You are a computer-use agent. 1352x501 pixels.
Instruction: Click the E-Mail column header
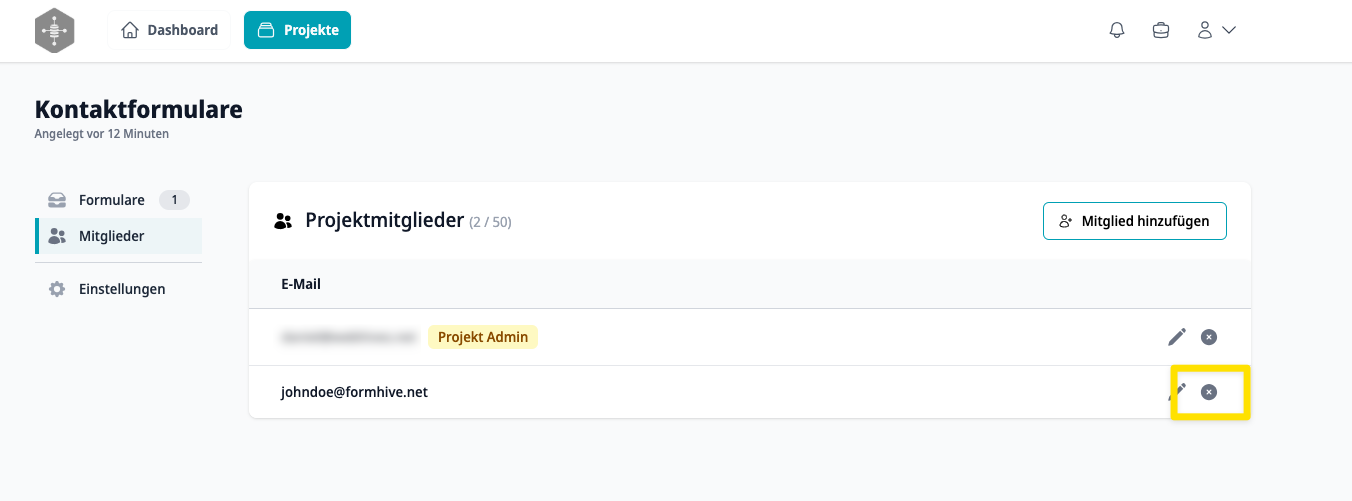[301, 284]
